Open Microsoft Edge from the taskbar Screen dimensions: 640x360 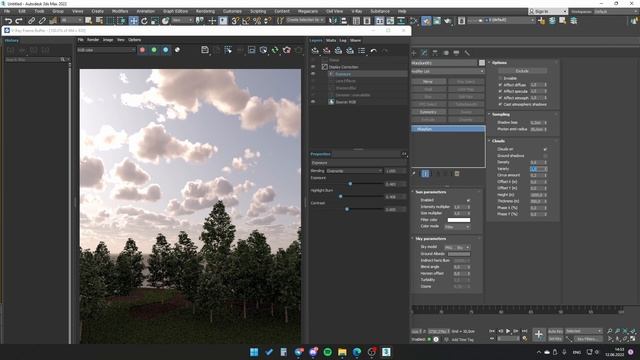pyautogui.click(x=357, y=352)
